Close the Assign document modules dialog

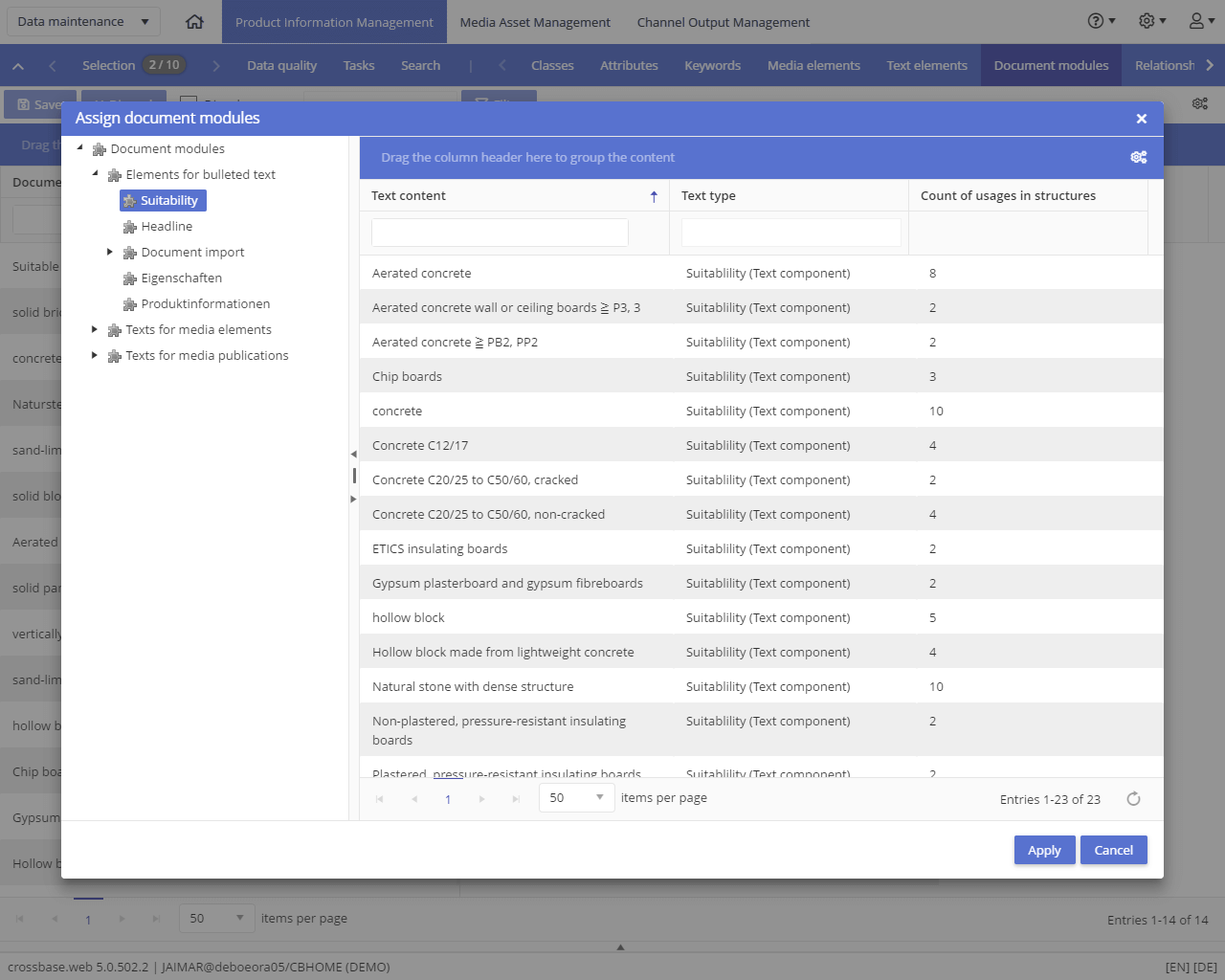pos(1141,119)
